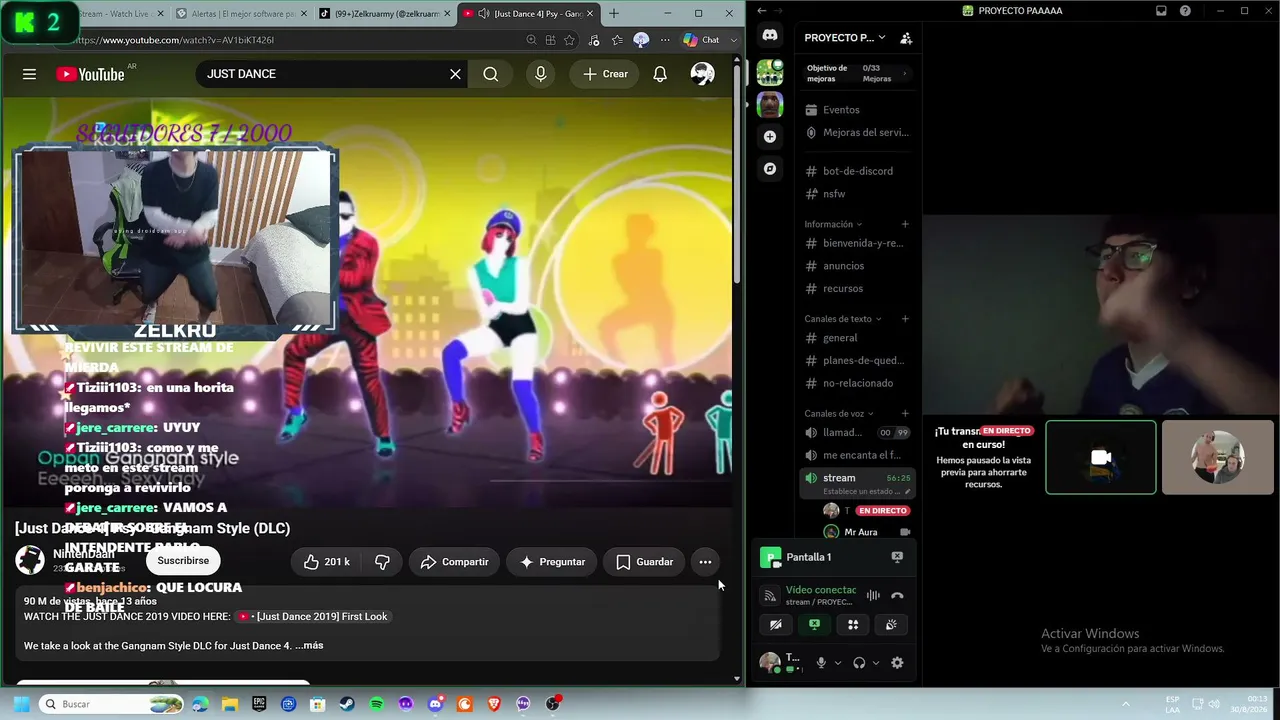Open Windows Start menu

pos(21,704)
